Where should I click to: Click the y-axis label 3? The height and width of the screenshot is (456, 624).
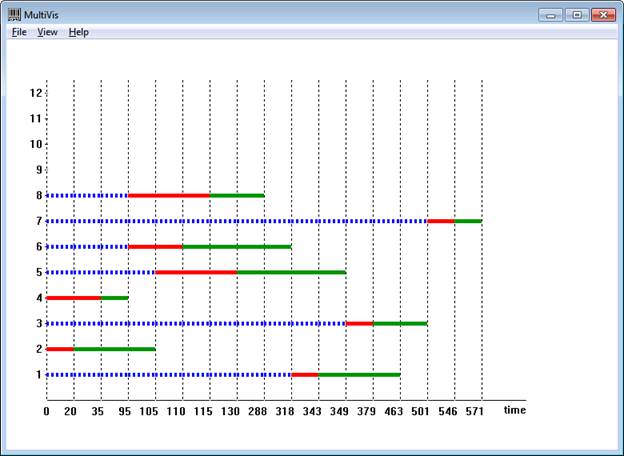coord(39,323)
